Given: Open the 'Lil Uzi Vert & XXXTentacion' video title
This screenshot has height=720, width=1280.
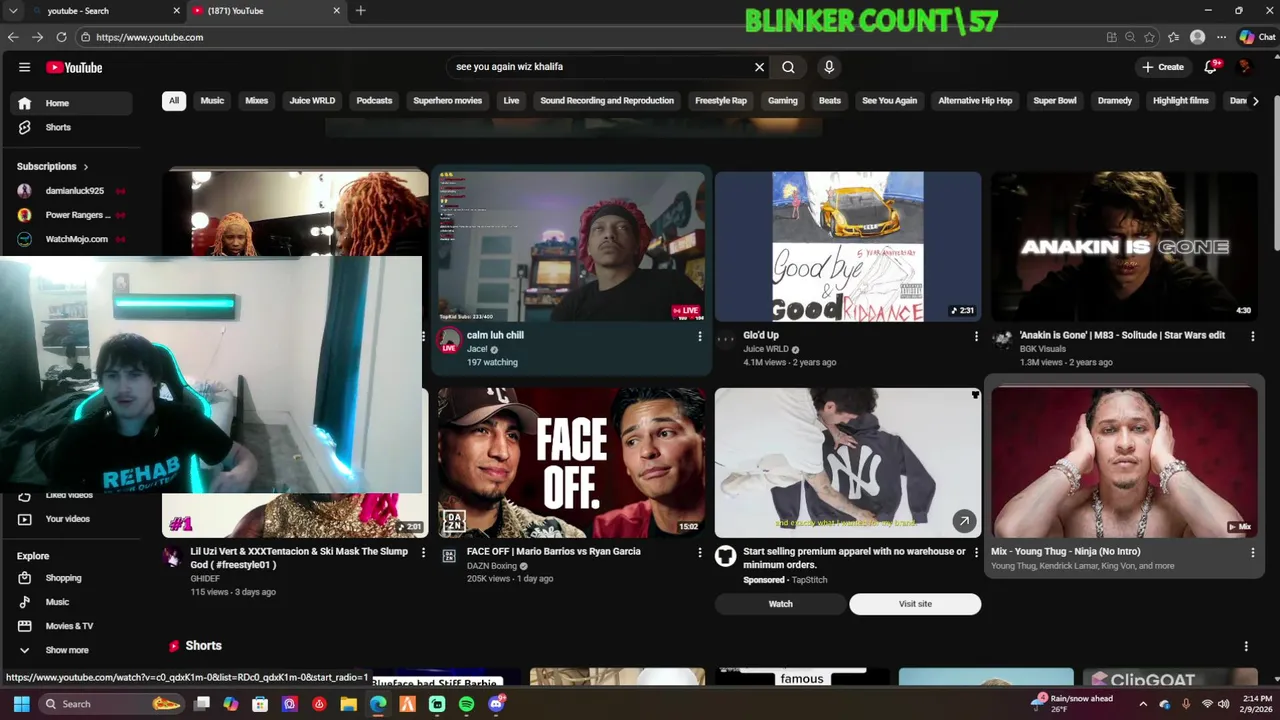Looking at the screenshot, I should pos(299,558).
